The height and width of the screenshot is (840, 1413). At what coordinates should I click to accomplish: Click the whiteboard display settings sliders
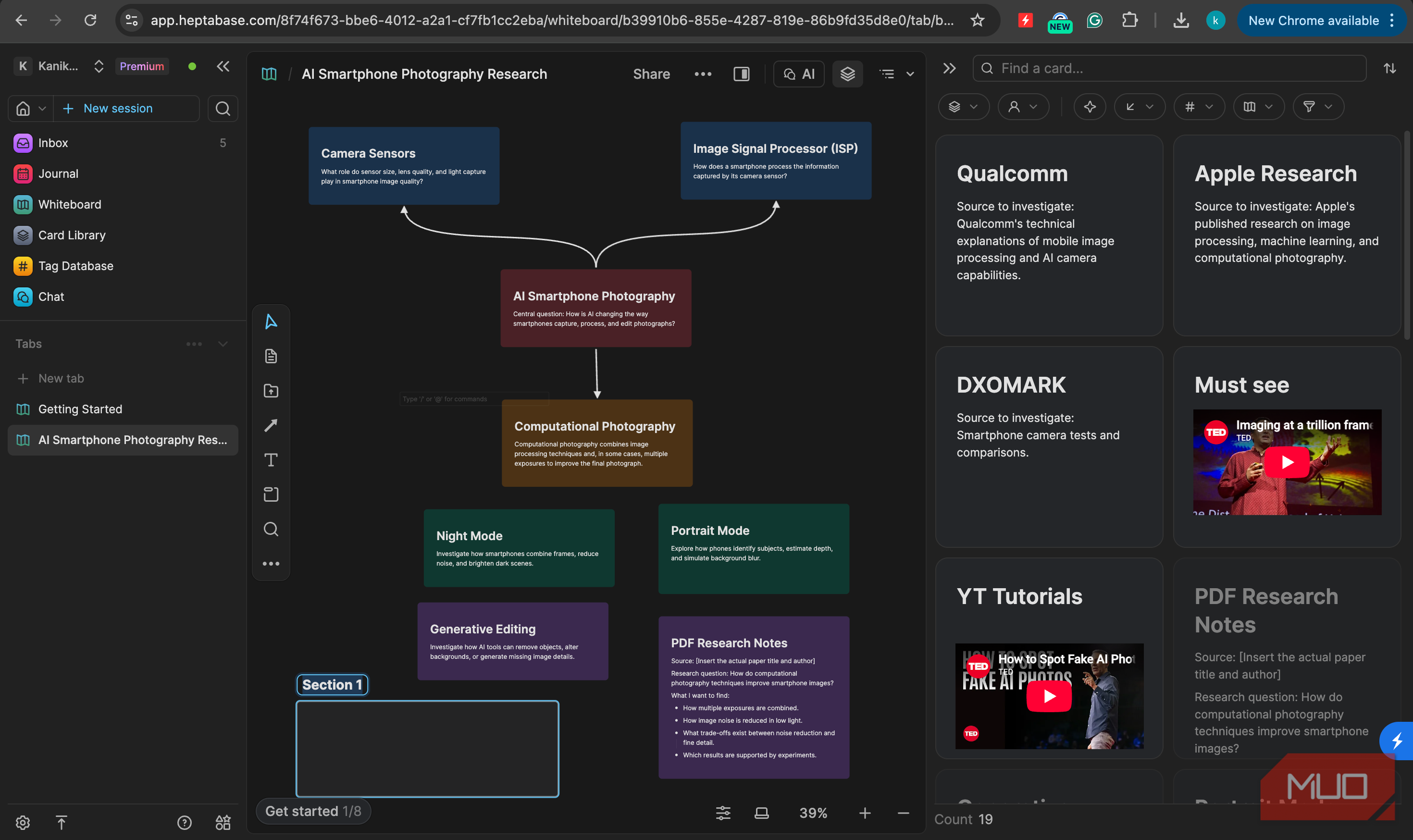coord(723,814)
